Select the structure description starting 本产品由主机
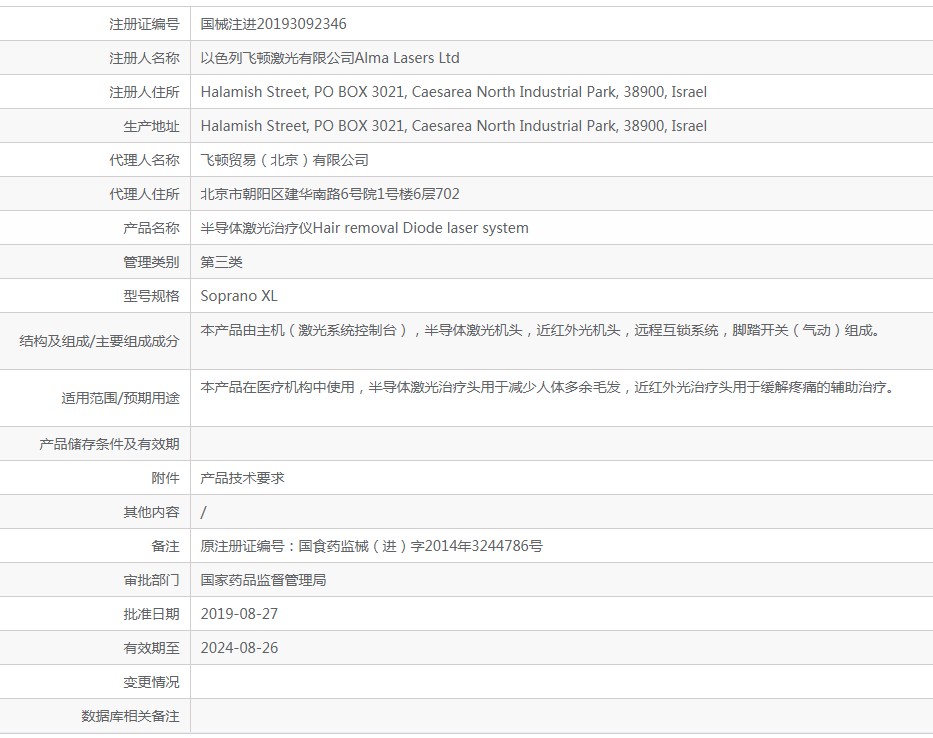933x738 pixels. pos(541,330)
